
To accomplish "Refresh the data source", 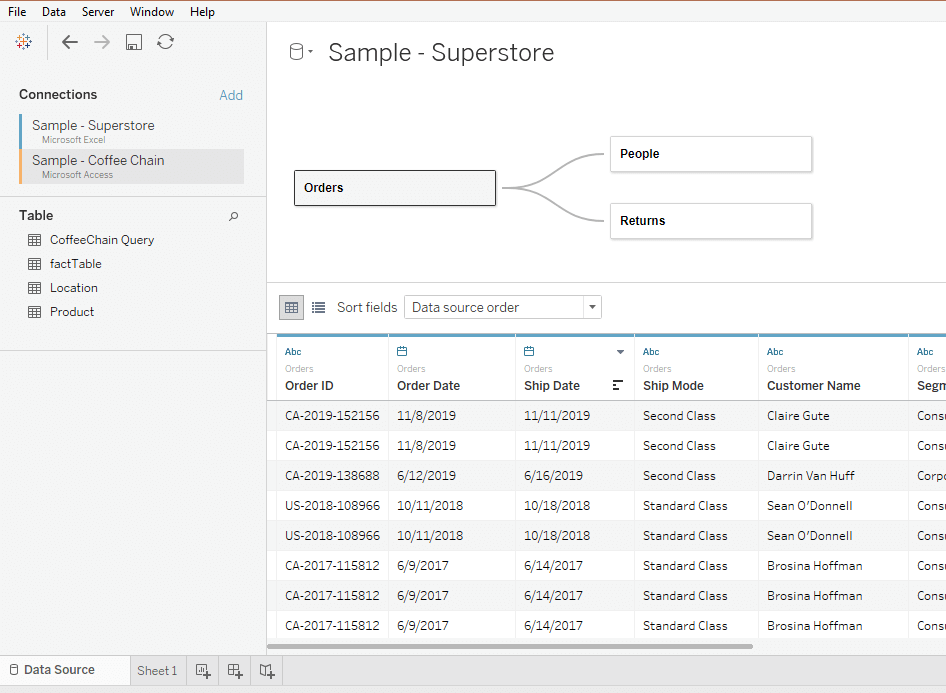I will click(x=166, y=42).
